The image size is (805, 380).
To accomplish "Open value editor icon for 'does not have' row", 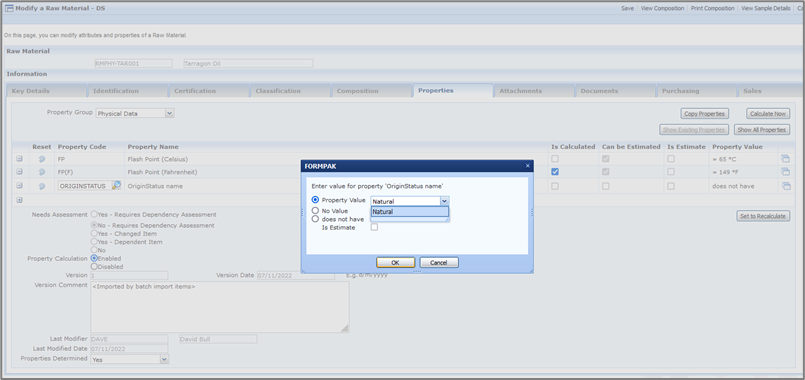I will tap(786, 186).
